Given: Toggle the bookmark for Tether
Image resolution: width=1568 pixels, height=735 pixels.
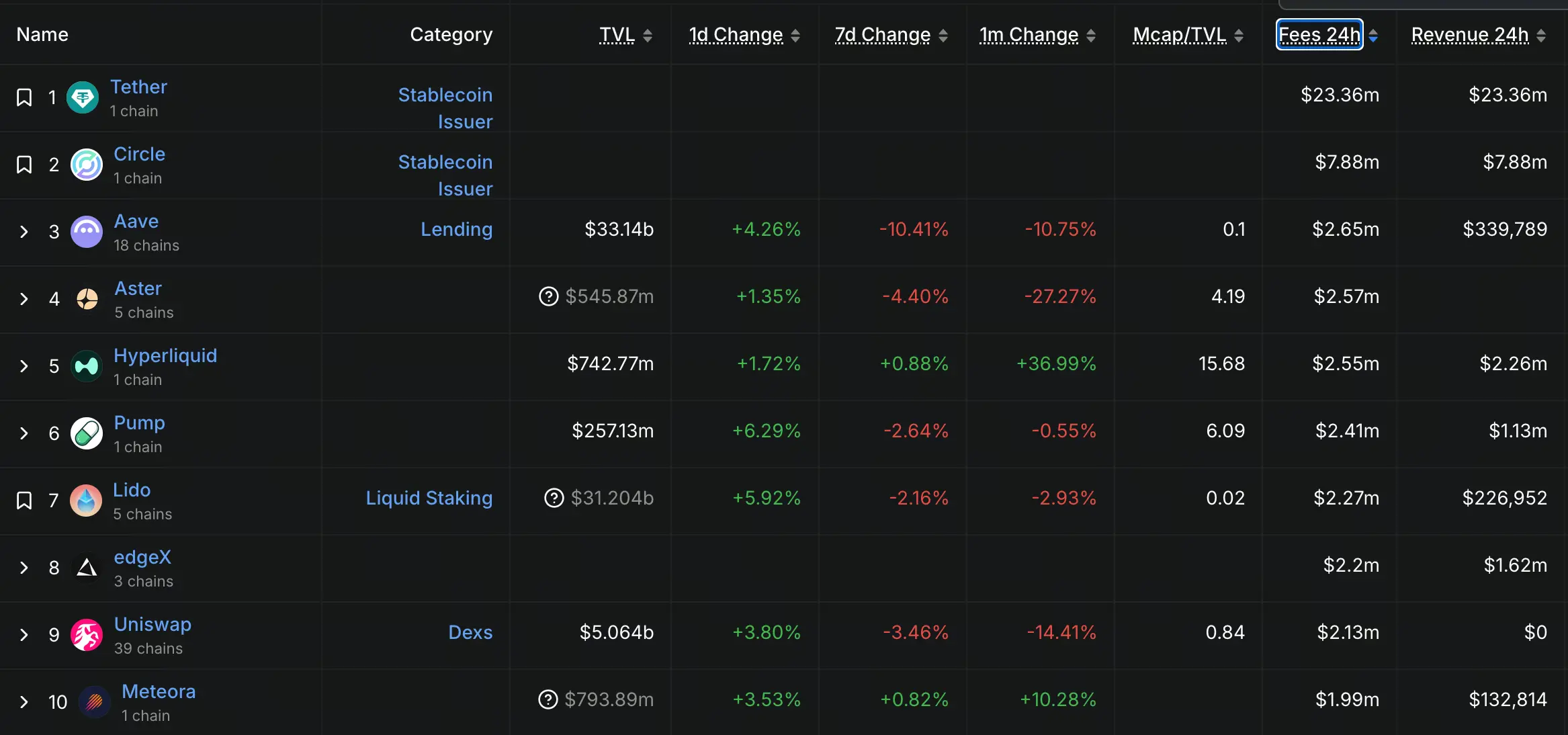Looking at the screenshot, I should coord(24,98).
